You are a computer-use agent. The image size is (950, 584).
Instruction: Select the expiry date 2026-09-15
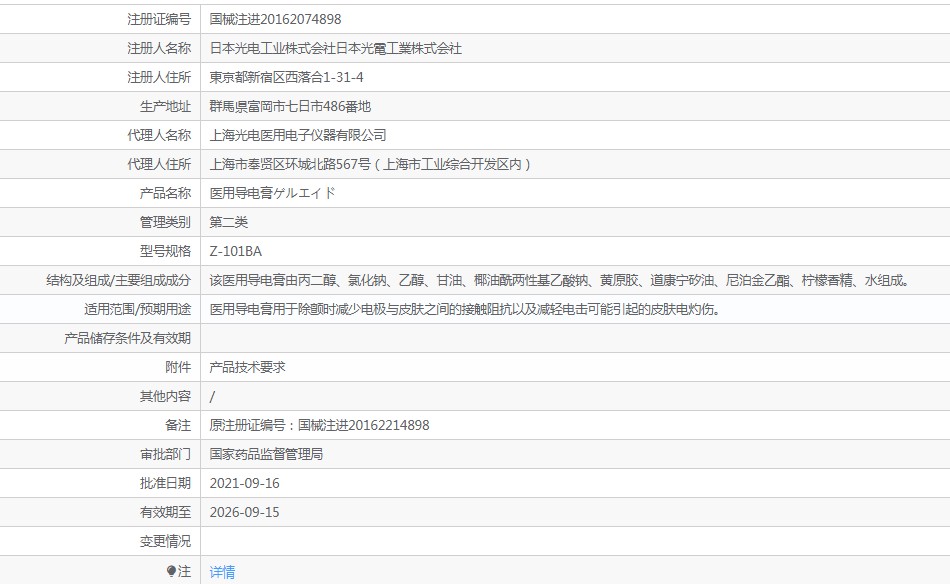pos(244,513)
